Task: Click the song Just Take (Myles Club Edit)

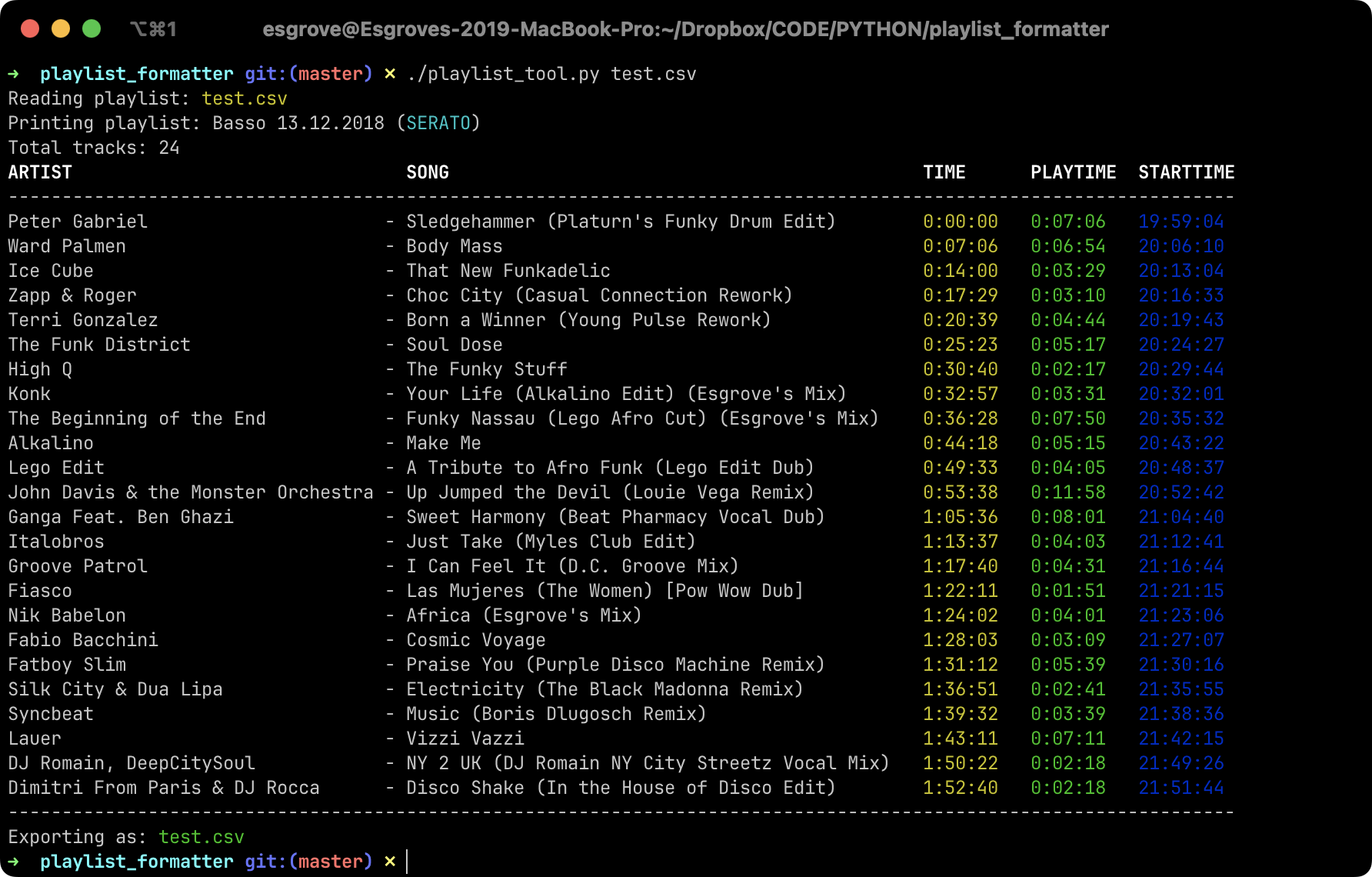Action: pos(551,542)
